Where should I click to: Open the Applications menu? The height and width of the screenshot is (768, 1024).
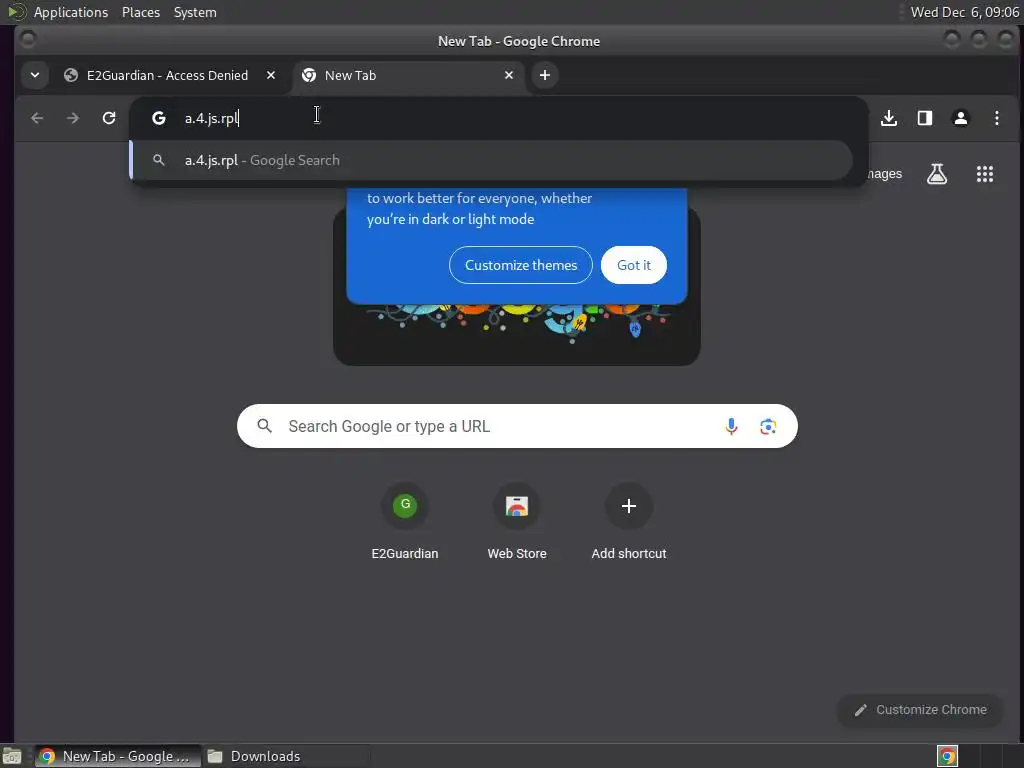tap(71, 12)
